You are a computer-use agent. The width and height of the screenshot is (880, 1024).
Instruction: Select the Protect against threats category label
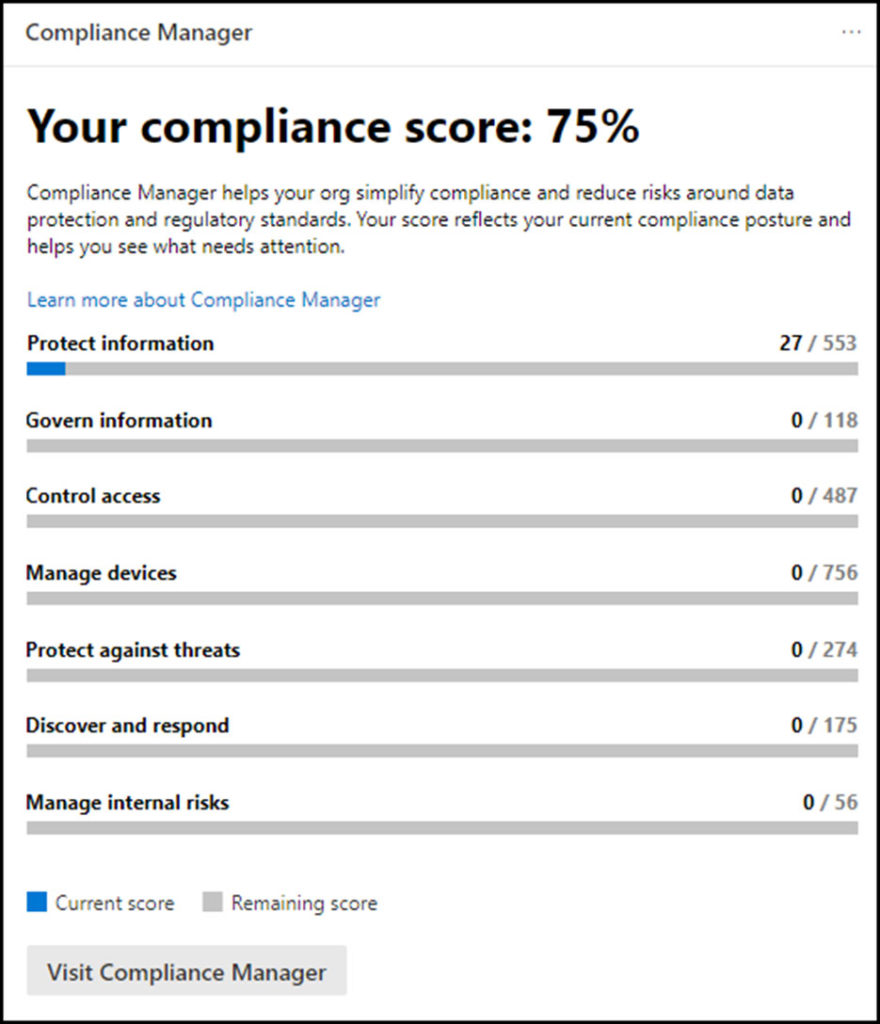(x=133, y=650)
